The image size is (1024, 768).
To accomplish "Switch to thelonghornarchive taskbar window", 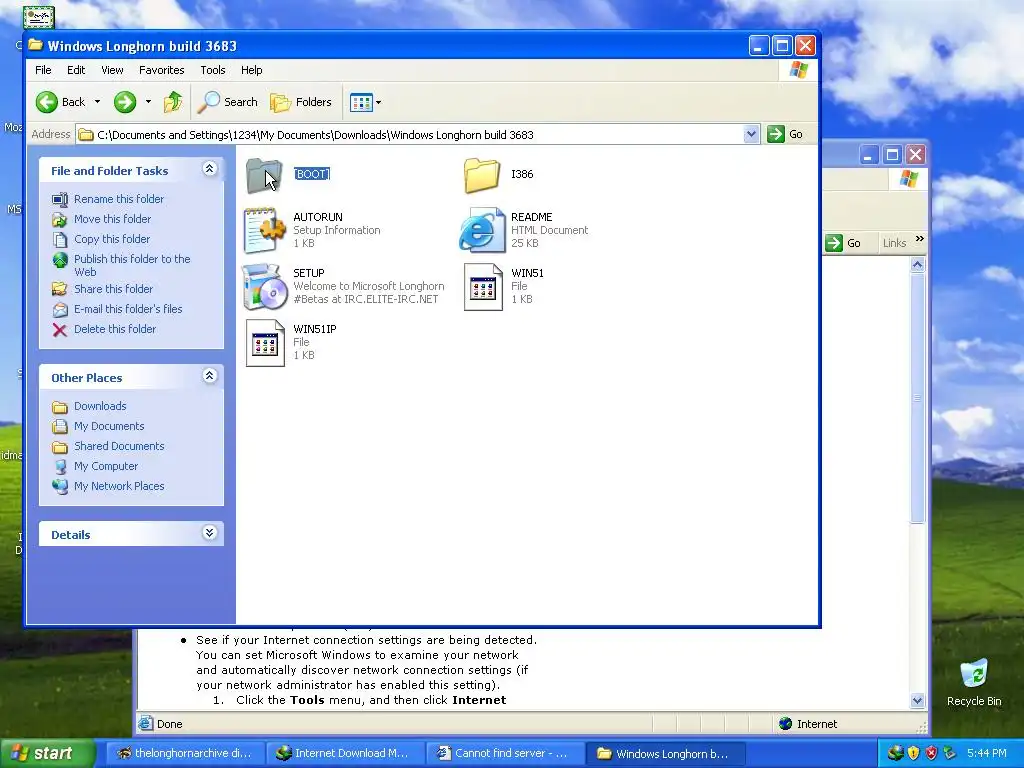I will (185, 754).
